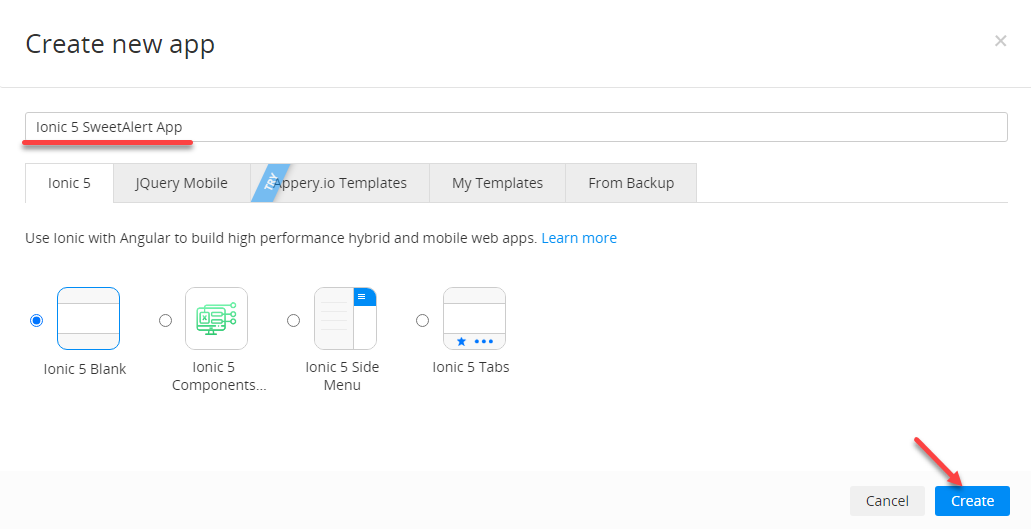Open the Learn more link
The height and width of the screenshot is (529, 1031).
579,238
